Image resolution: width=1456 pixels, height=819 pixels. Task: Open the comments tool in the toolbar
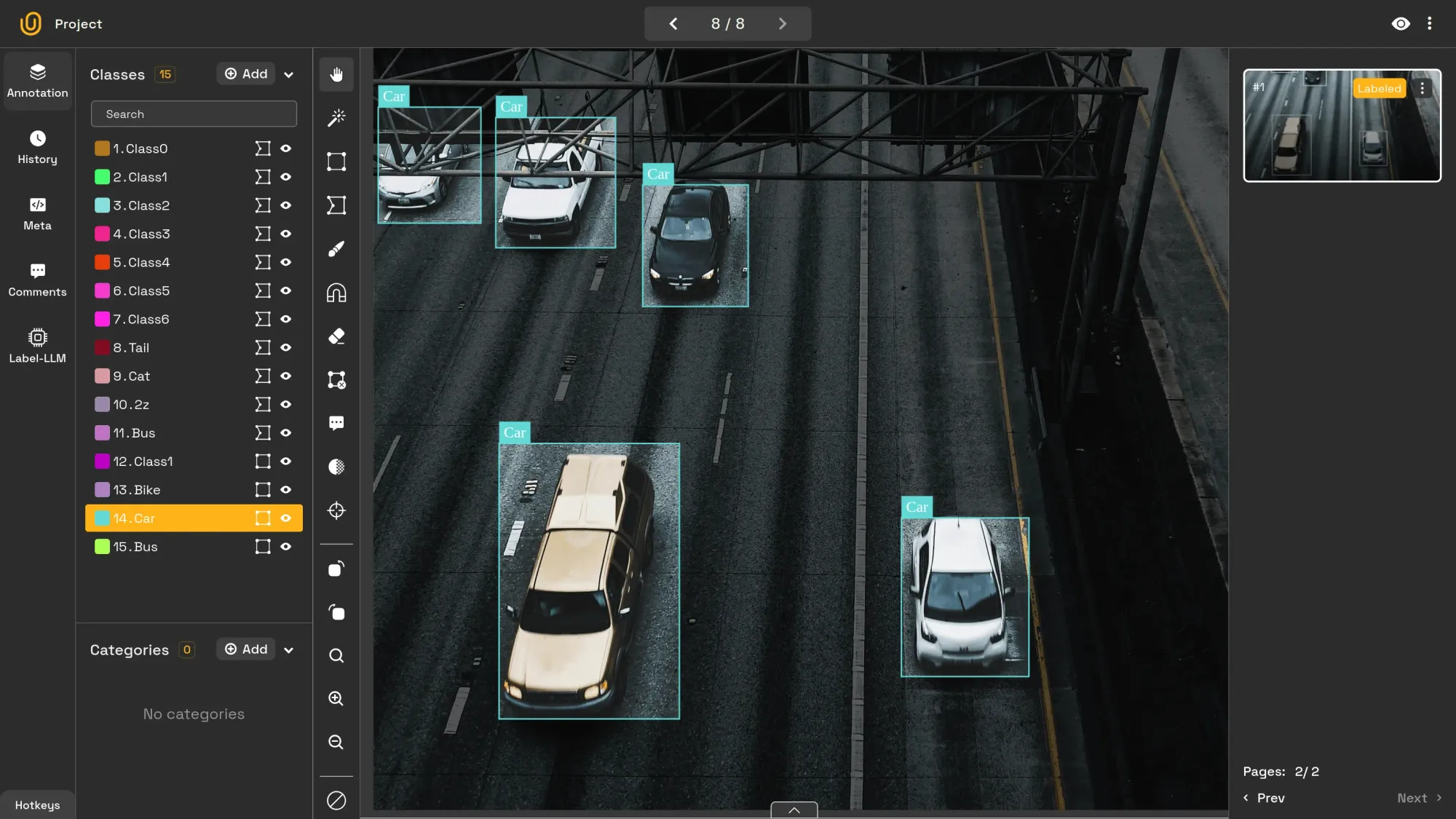point(336,423)
